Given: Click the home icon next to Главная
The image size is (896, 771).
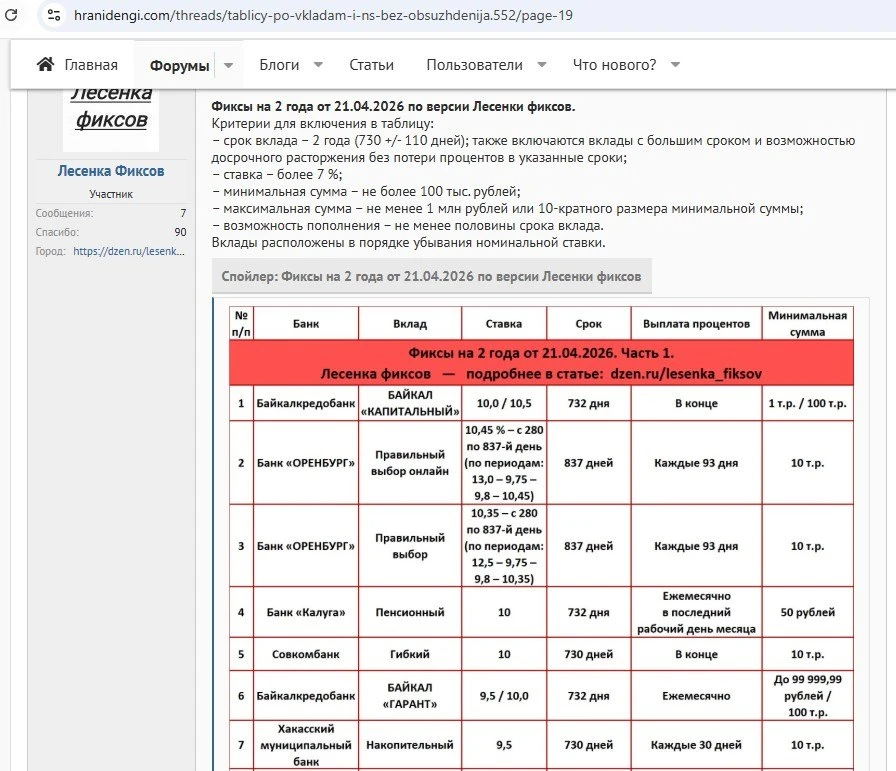Looking at the screenshot, I should (x=46, y=64).
